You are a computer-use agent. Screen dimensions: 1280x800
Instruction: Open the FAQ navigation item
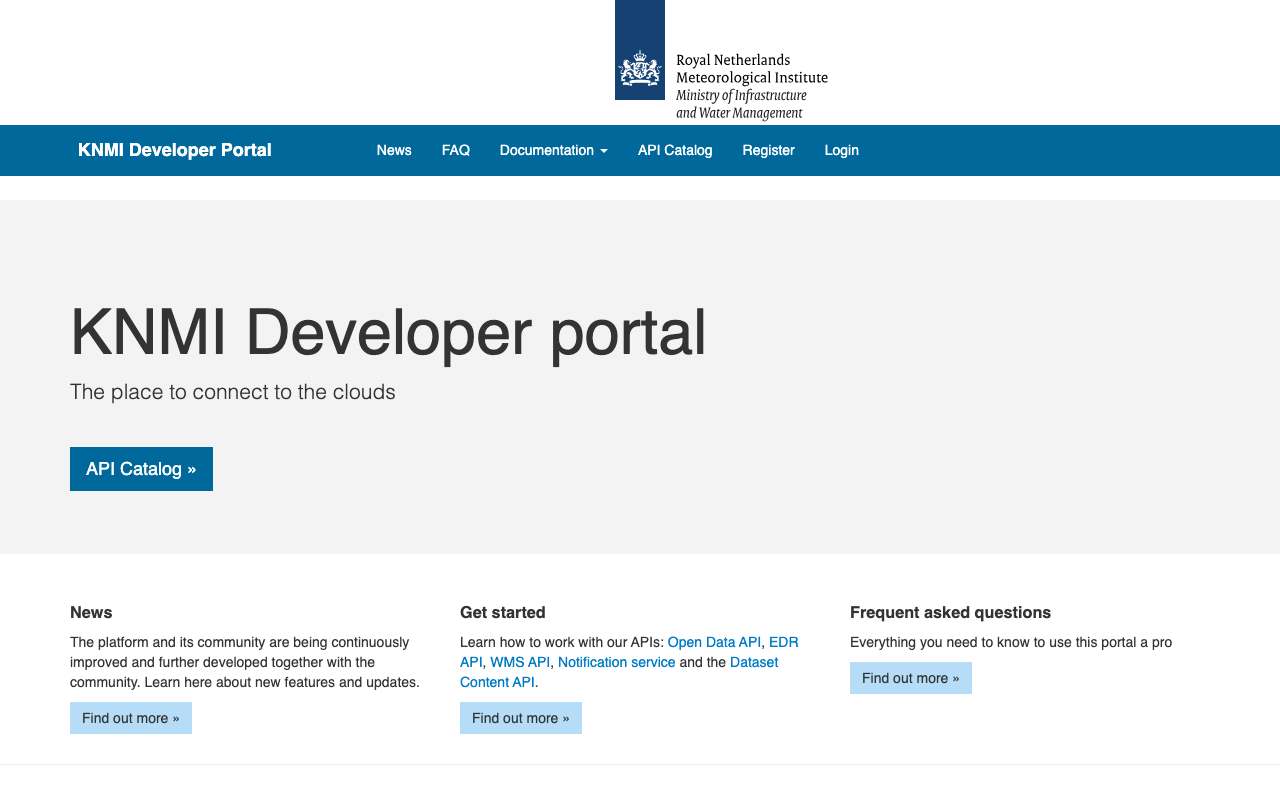[456, 150]
